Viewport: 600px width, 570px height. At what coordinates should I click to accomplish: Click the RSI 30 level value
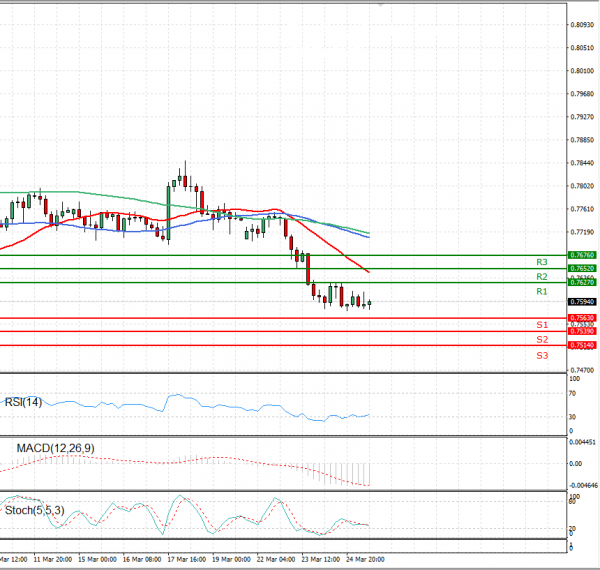coord(572,417)
